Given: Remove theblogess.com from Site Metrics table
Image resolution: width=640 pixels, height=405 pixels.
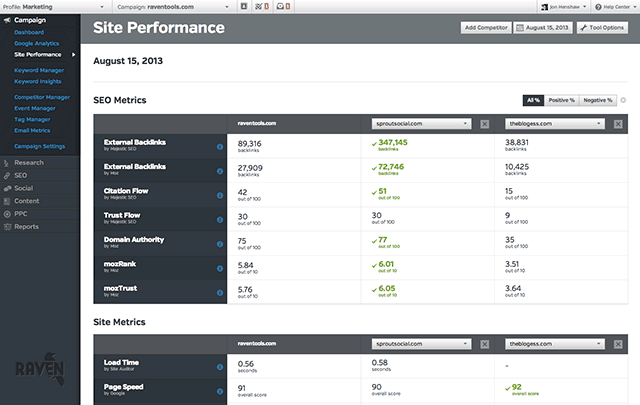Looking at the screenshot, I should point(618,345).
